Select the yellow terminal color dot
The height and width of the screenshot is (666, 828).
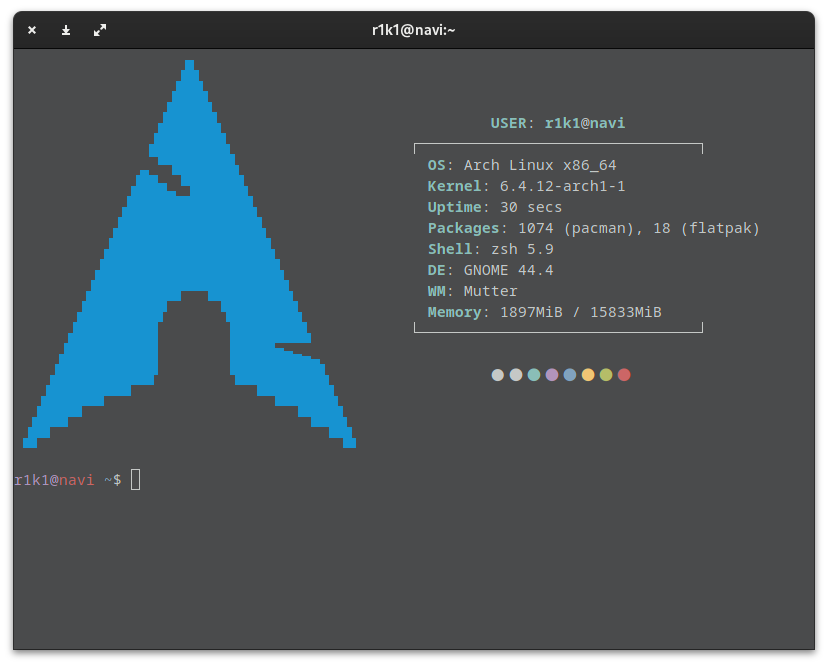588,374
